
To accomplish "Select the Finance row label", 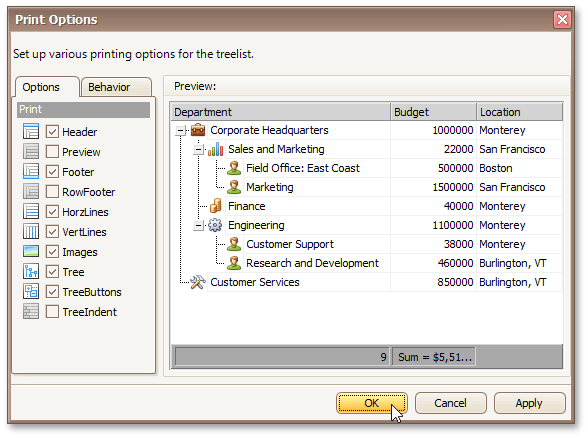I will [x=247, y=206].
